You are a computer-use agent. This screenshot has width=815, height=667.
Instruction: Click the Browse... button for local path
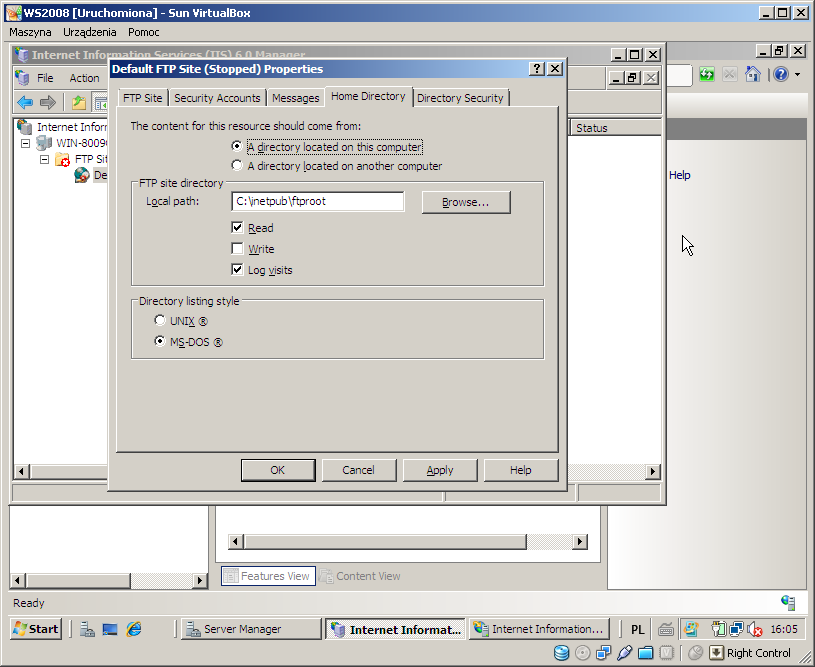click(x=466, y=202)
